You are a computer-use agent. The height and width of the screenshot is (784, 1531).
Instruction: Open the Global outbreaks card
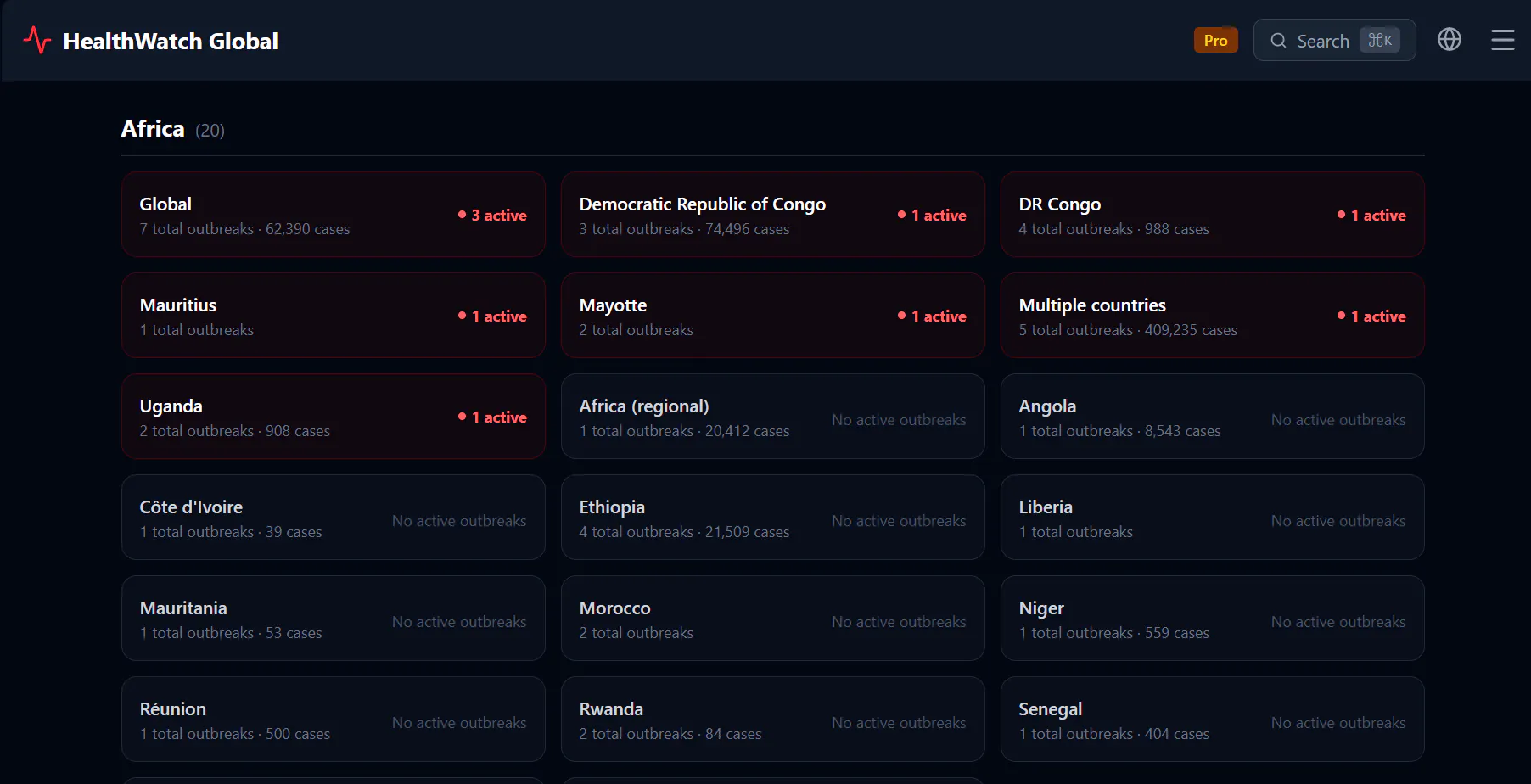tap(334, 214)
